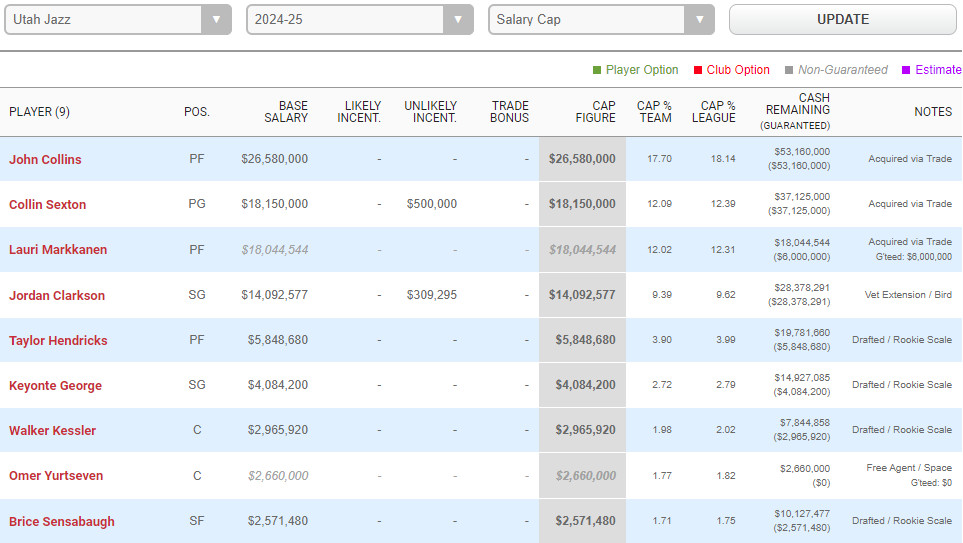Viewport: 963px width, 543px height.
Task: Open Jordan Clarkson player link
Action: click(x=57, y=295)
